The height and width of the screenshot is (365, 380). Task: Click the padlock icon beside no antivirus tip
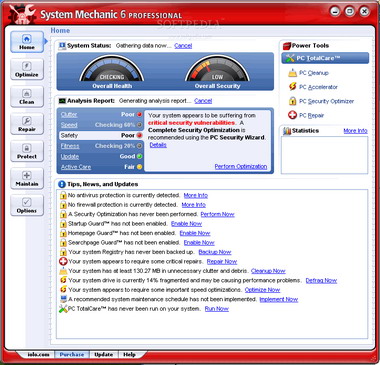(x=63, y=195)
